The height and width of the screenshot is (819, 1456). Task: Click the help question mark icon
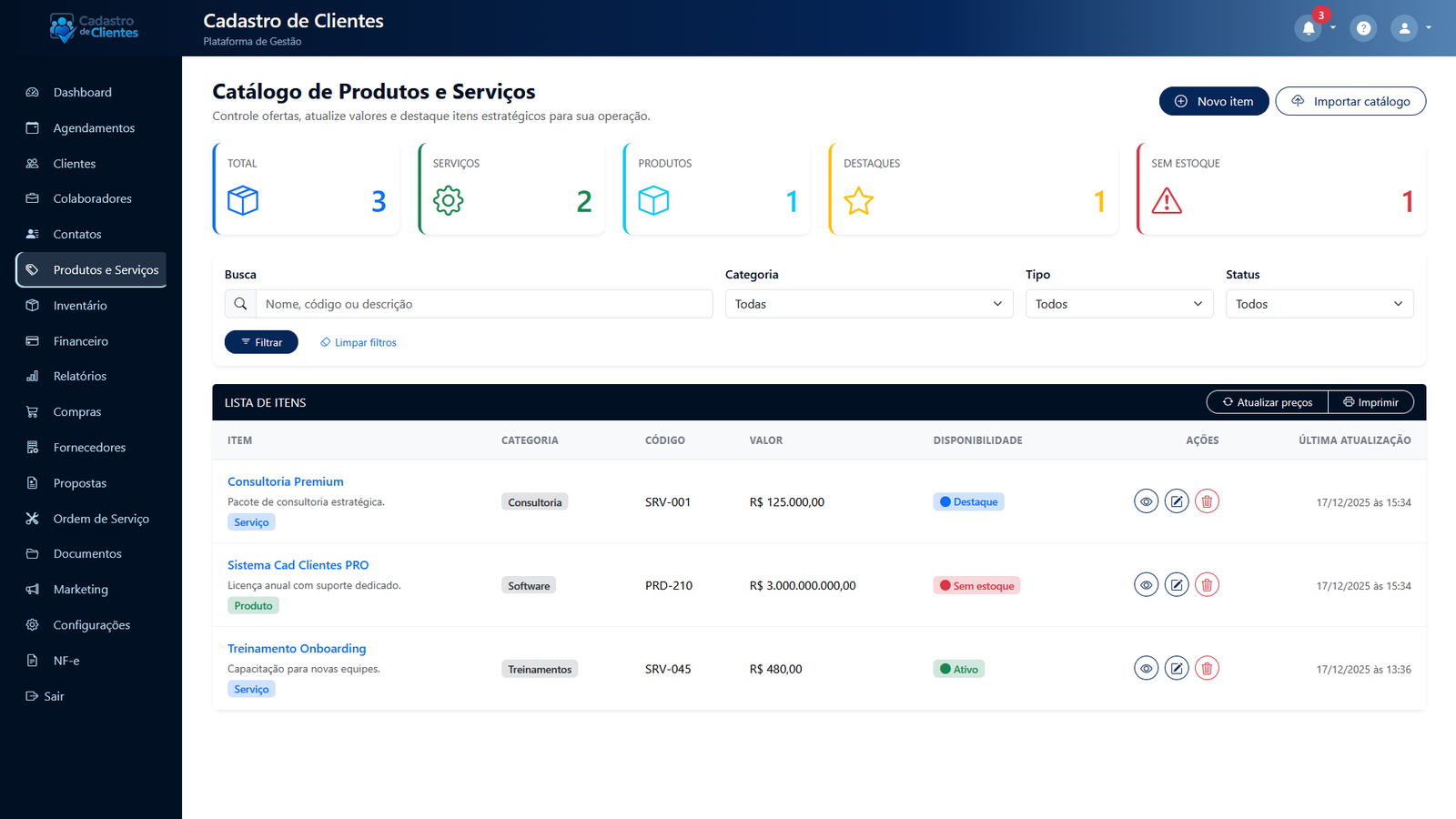[x=1363, y=27]
